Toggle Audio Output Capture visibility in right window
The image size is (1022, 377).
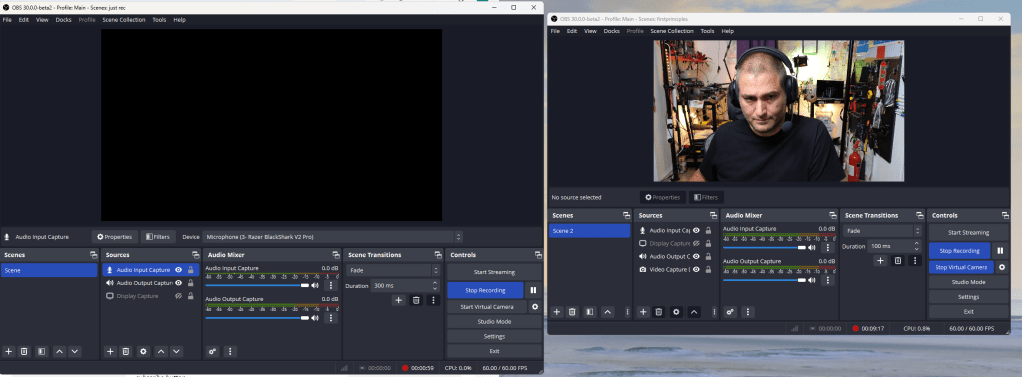tap(696, 256)
